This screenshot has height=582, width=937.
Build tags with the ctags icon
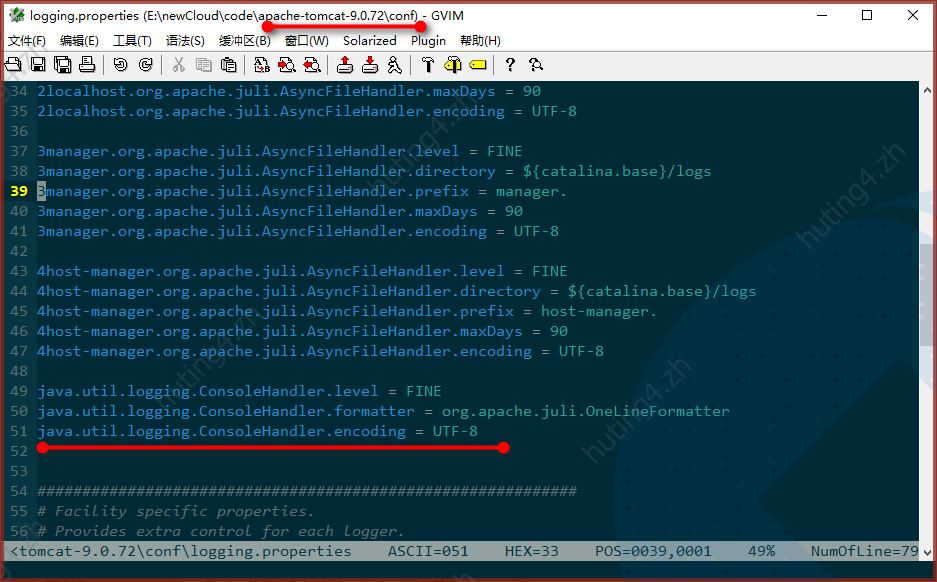tap(452, 65)
